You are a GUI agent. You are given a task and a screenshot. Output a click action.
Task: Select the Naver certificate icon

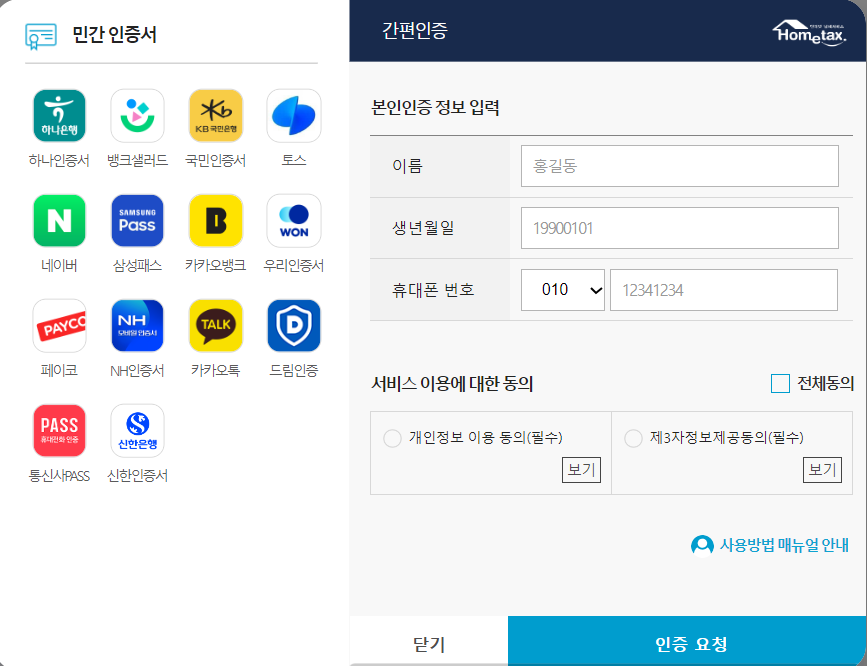(59, 221)
